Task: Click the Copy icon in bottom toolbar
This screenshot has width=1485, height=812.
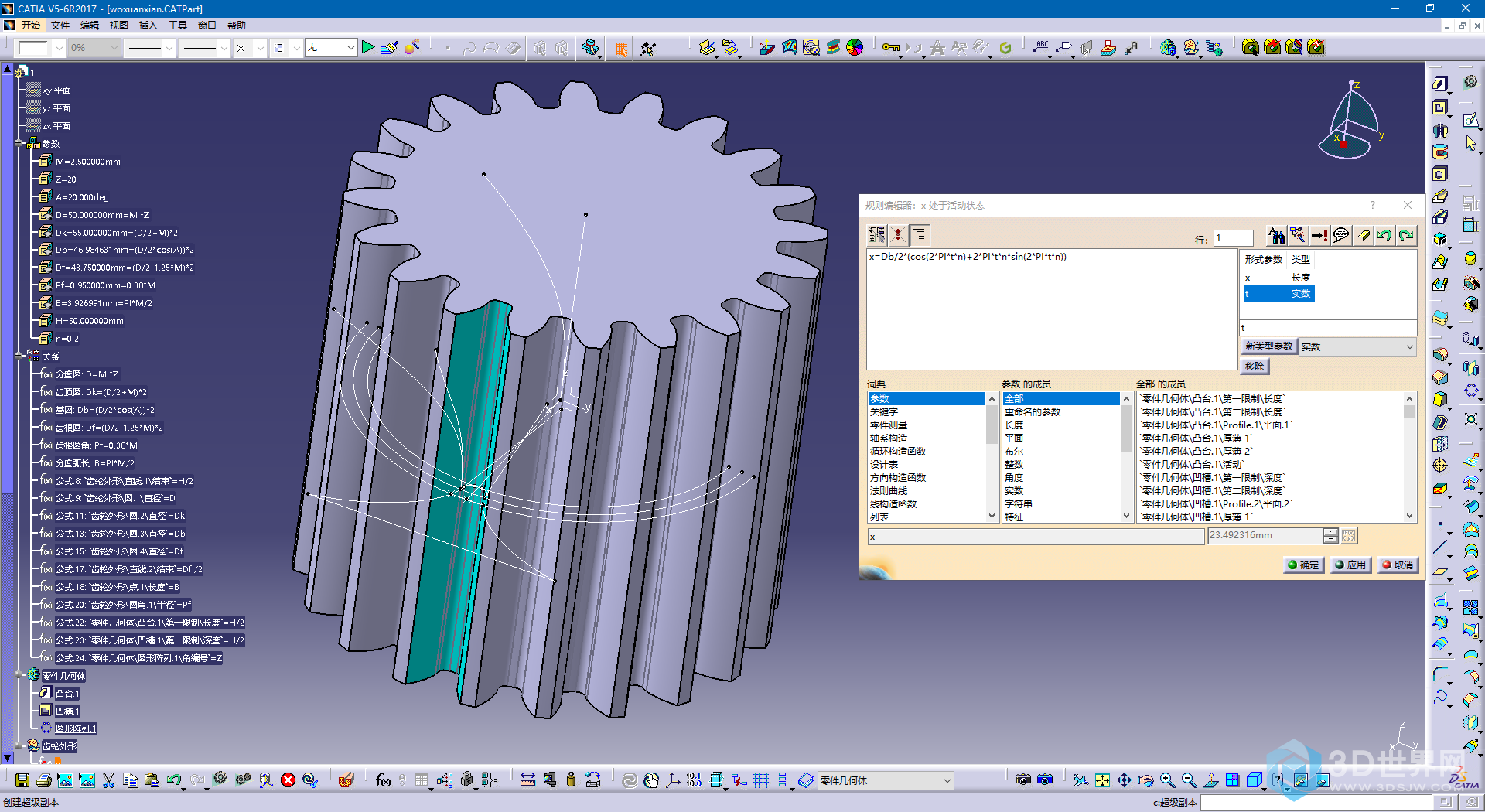Action: point(131,780)
